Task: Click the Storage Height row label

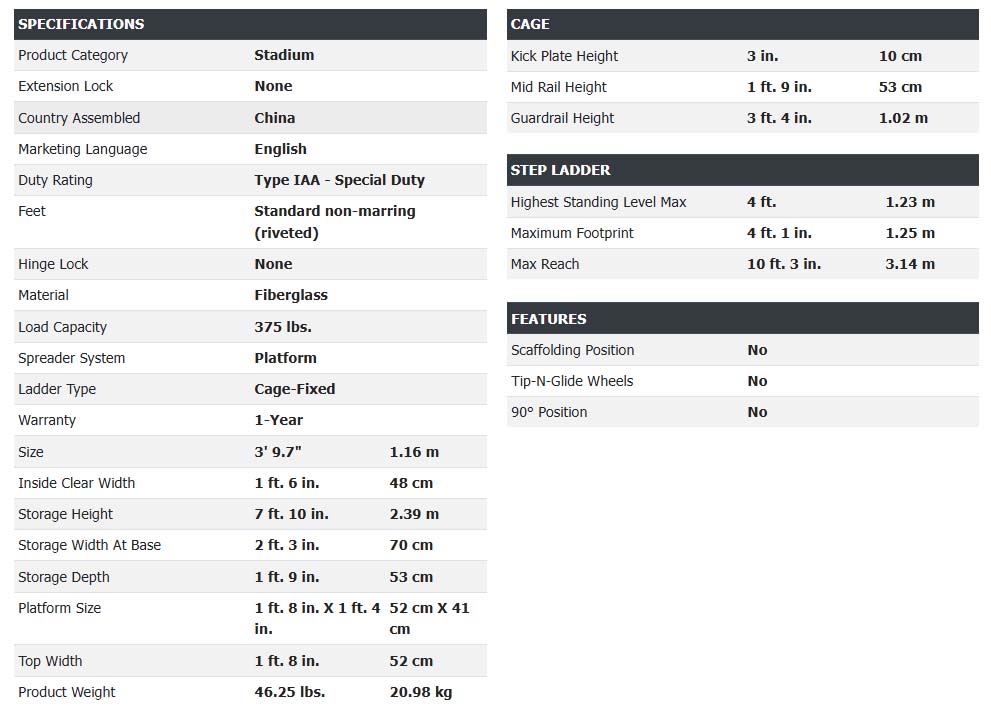Action: [x=65, y=514]
